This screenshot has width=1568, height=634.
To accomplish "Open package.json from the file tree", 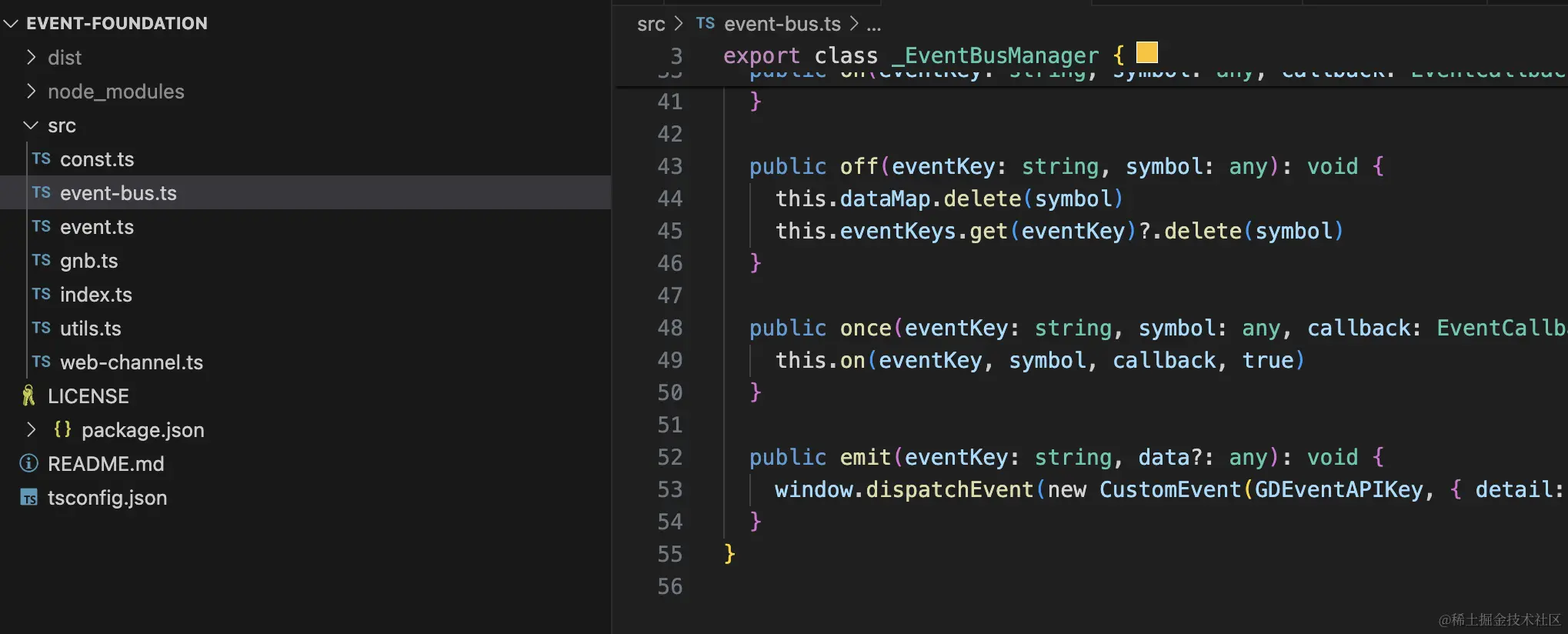I will [x=143, y=430].
